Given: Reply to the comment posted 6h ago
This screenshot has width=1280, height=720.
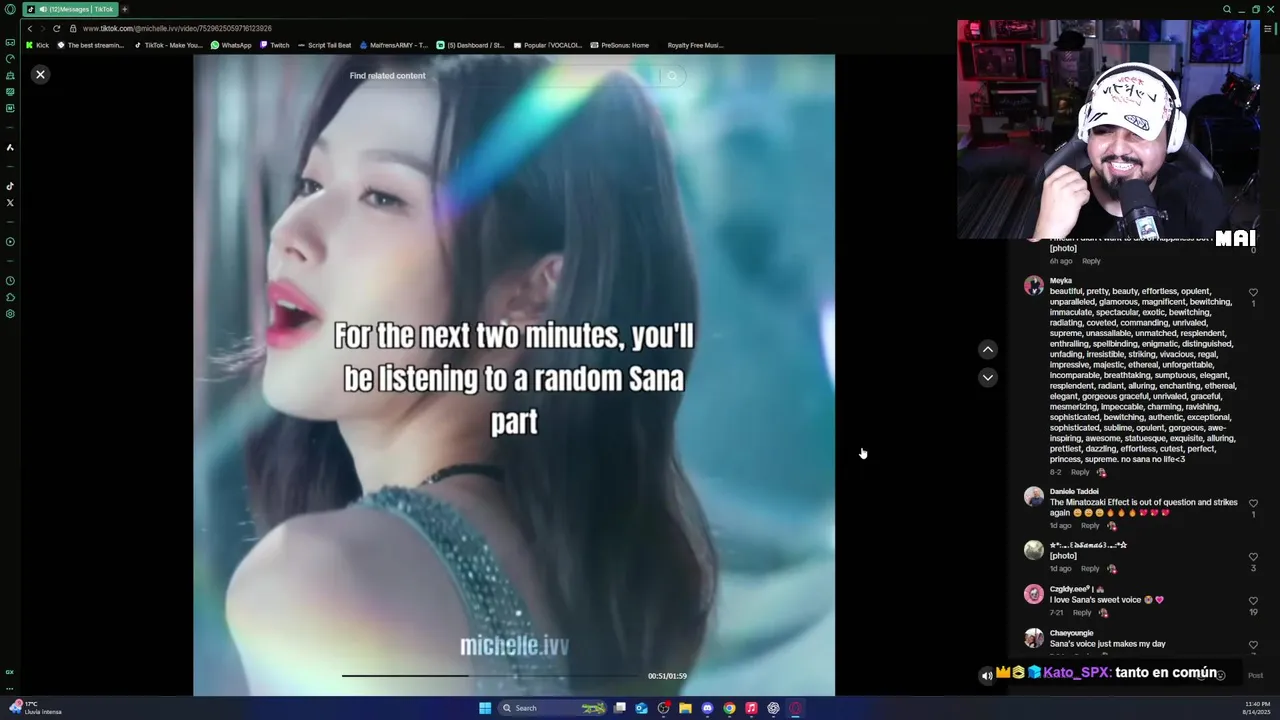Looking at the screenshot, I should 1091,261.
